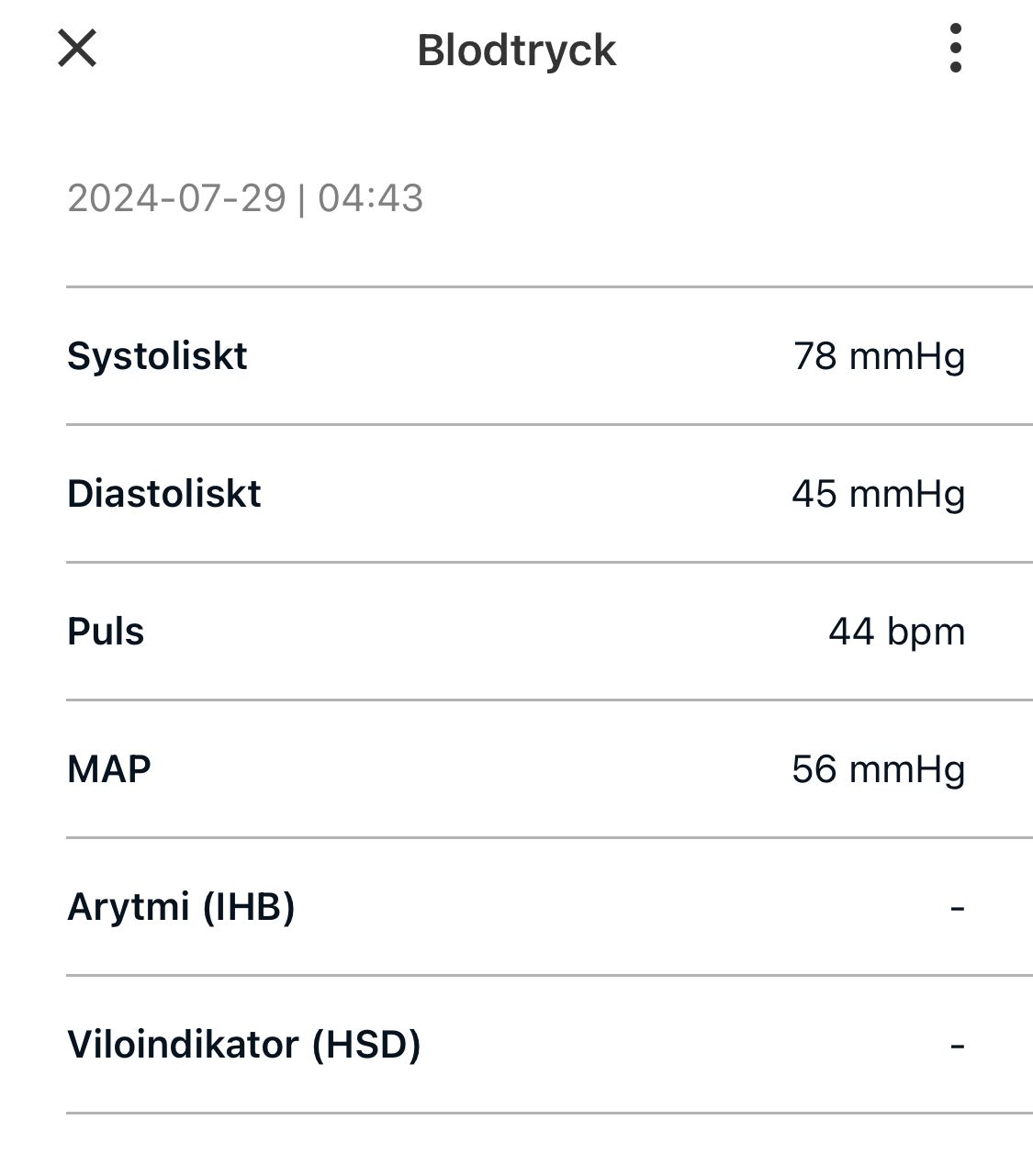Click the Puls label
The width and height of the screenshot is (1033, 1176).
pos(106,632)
